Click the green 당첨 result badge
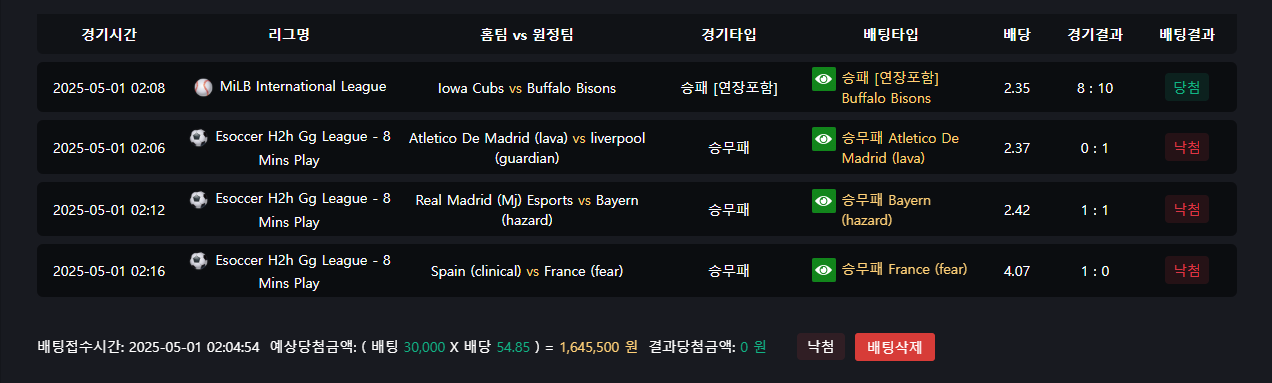1272x383 pixels. coord(1187,87)
